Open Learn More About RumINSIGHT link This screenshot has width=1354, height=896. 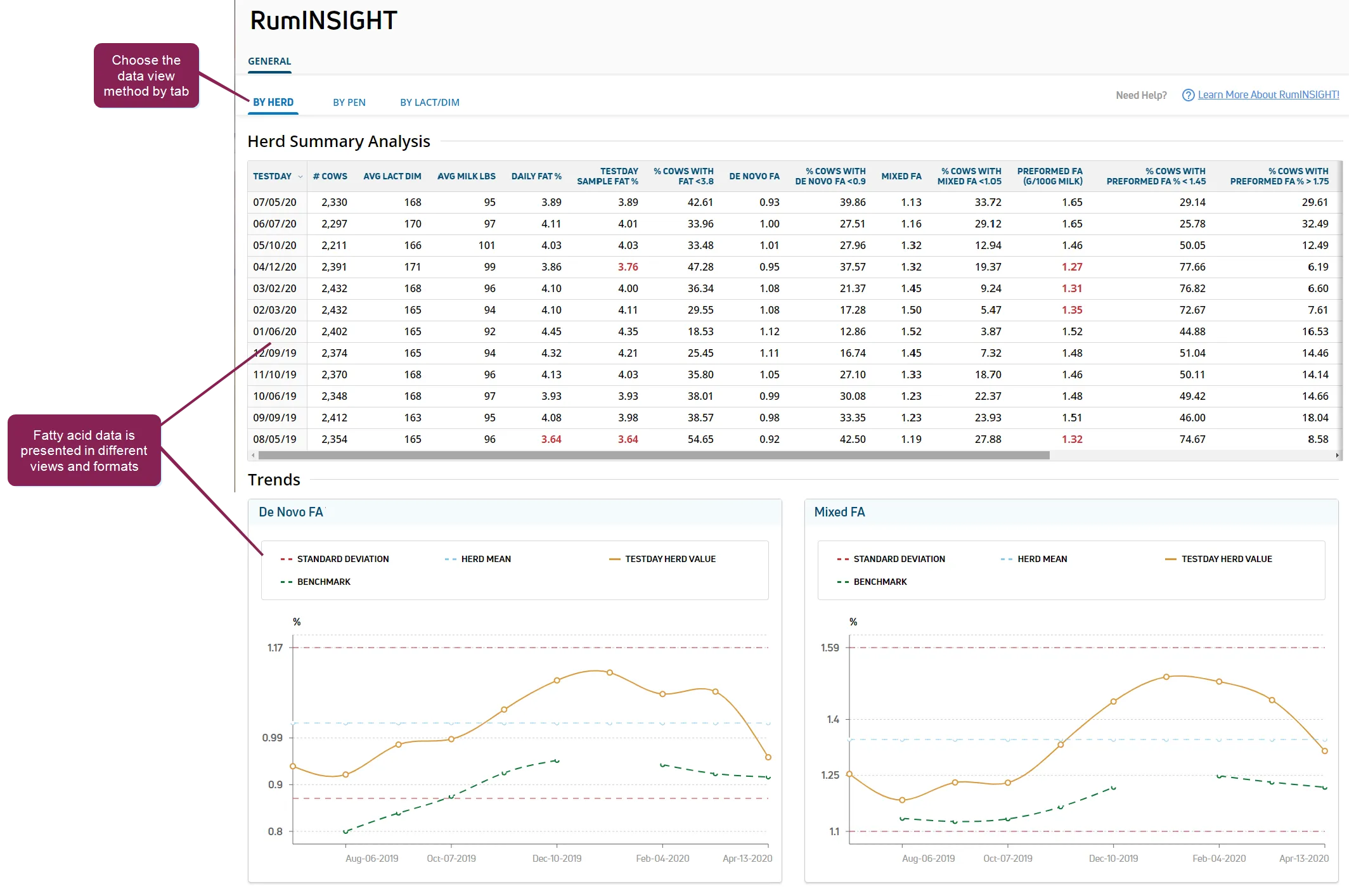pyautogui.click(x=1268, y=95)
